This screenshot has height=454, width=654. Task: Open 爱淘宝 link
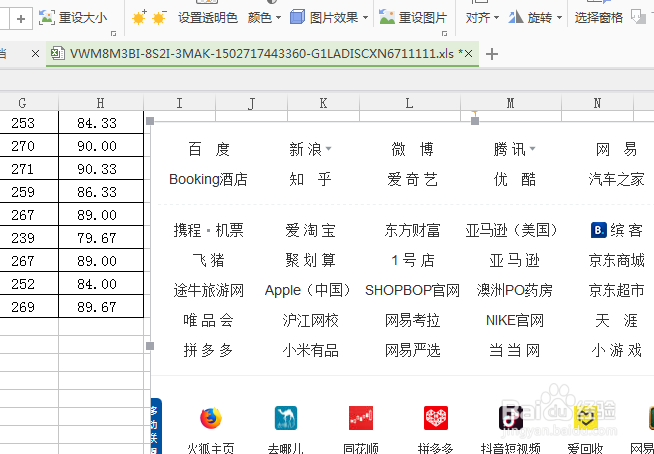click(310, 230)
